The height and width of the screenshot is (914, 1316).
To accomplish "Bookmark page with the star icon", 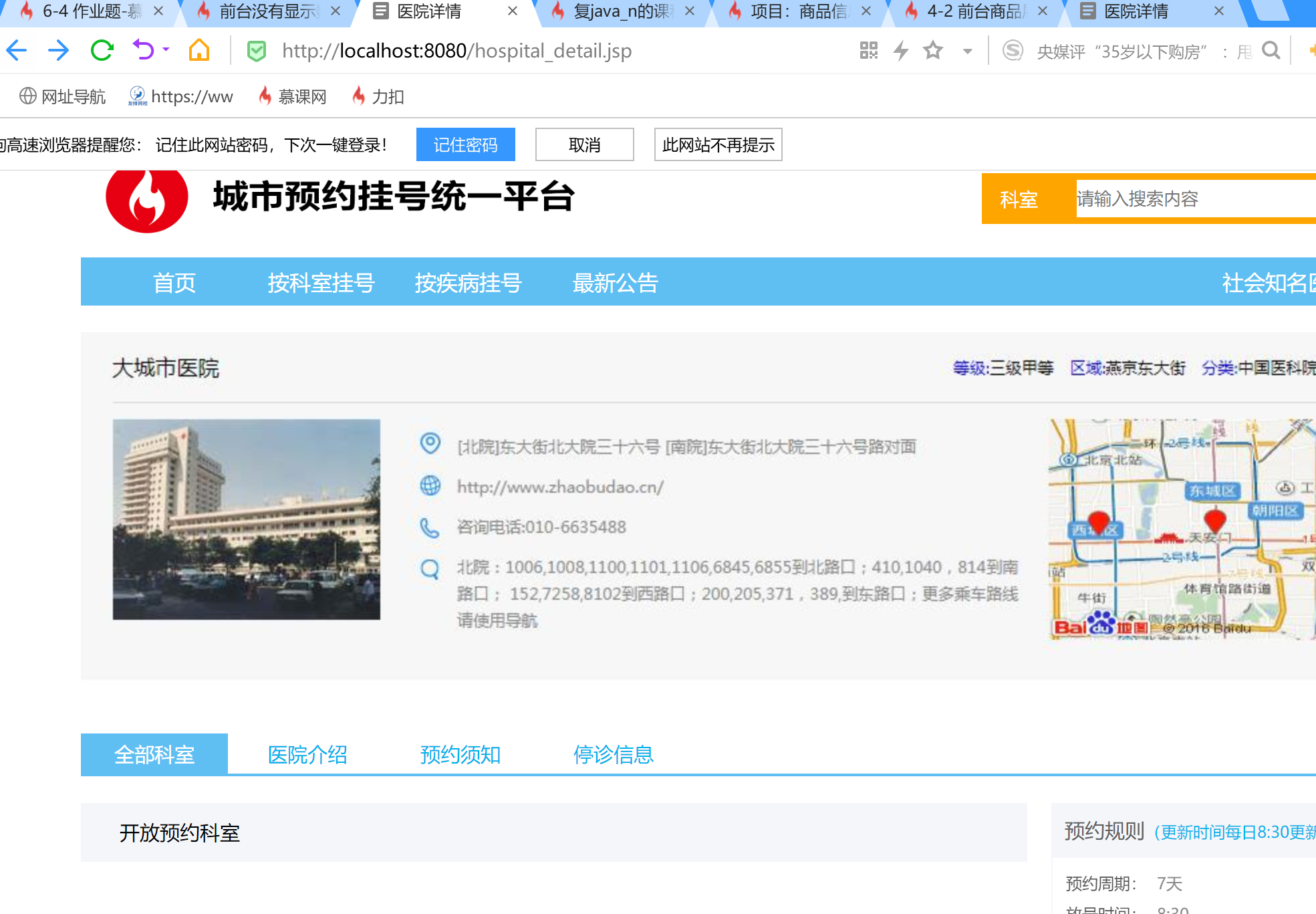I will point(933,50).
